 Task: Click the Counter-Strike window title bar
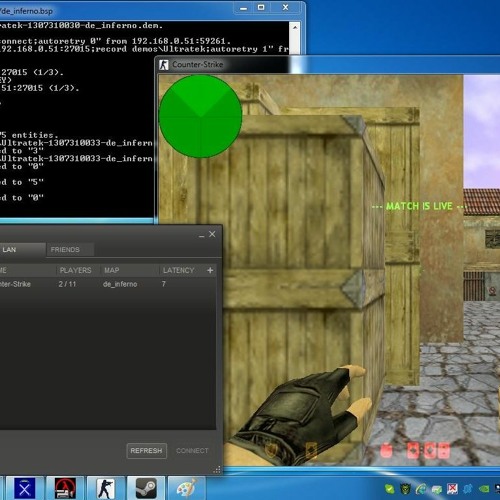(328, 65)
